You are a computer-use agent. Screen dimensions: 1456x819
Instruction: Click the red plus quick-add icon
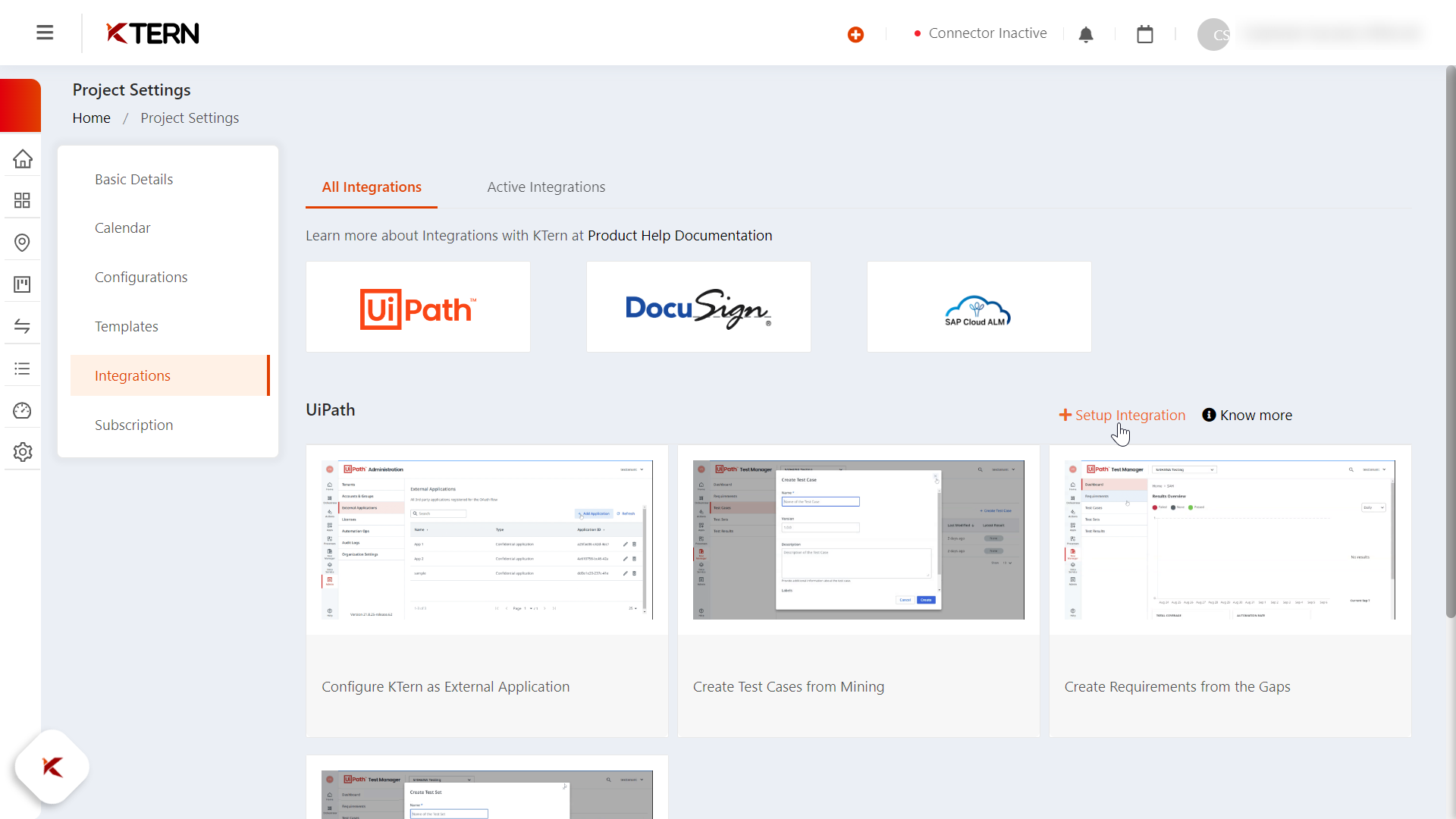tap(855, 34)
